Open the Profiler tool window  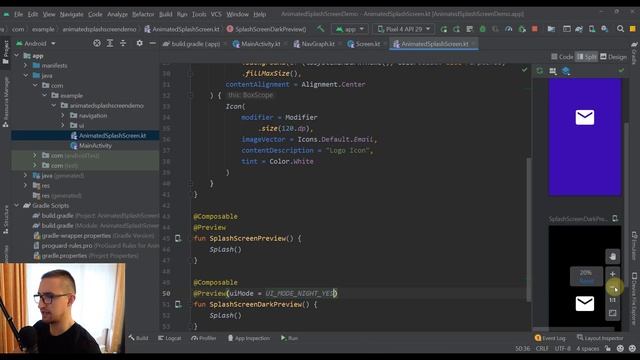(204, 338)
